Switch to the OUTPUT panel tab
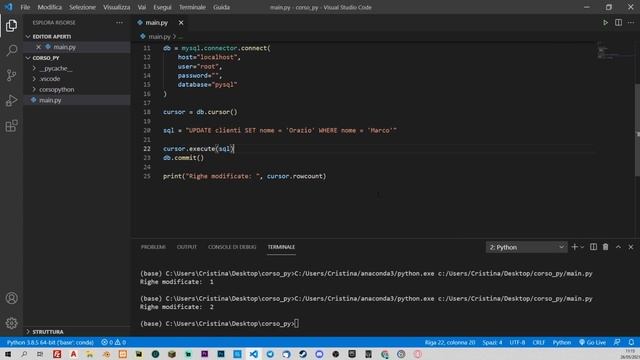The width and height of the screenshot is (640, 360). click(x=187, y=247)
